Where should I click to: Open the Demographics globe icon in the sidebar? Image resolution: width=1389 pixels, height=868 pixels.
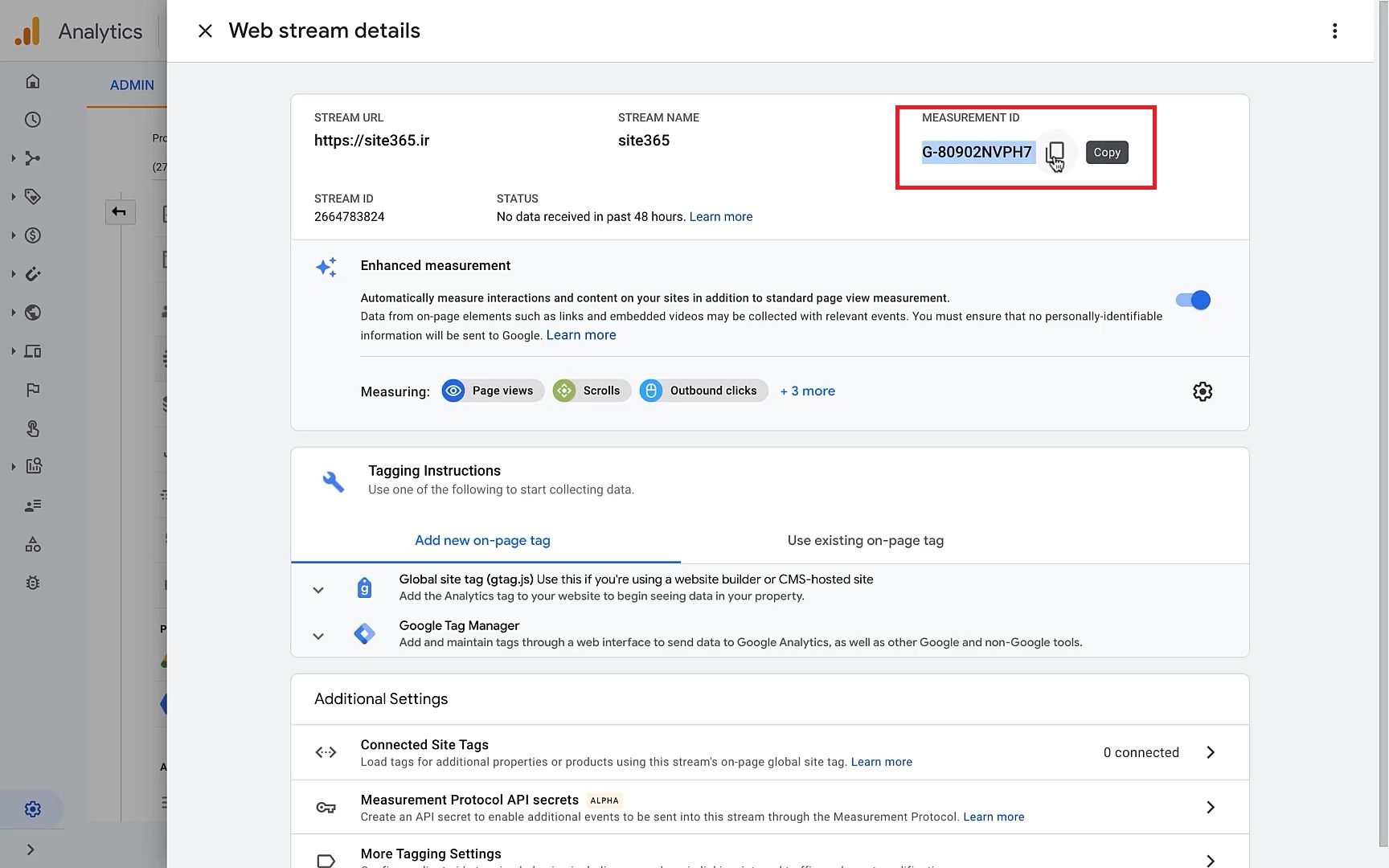click(x=33, y=313)
